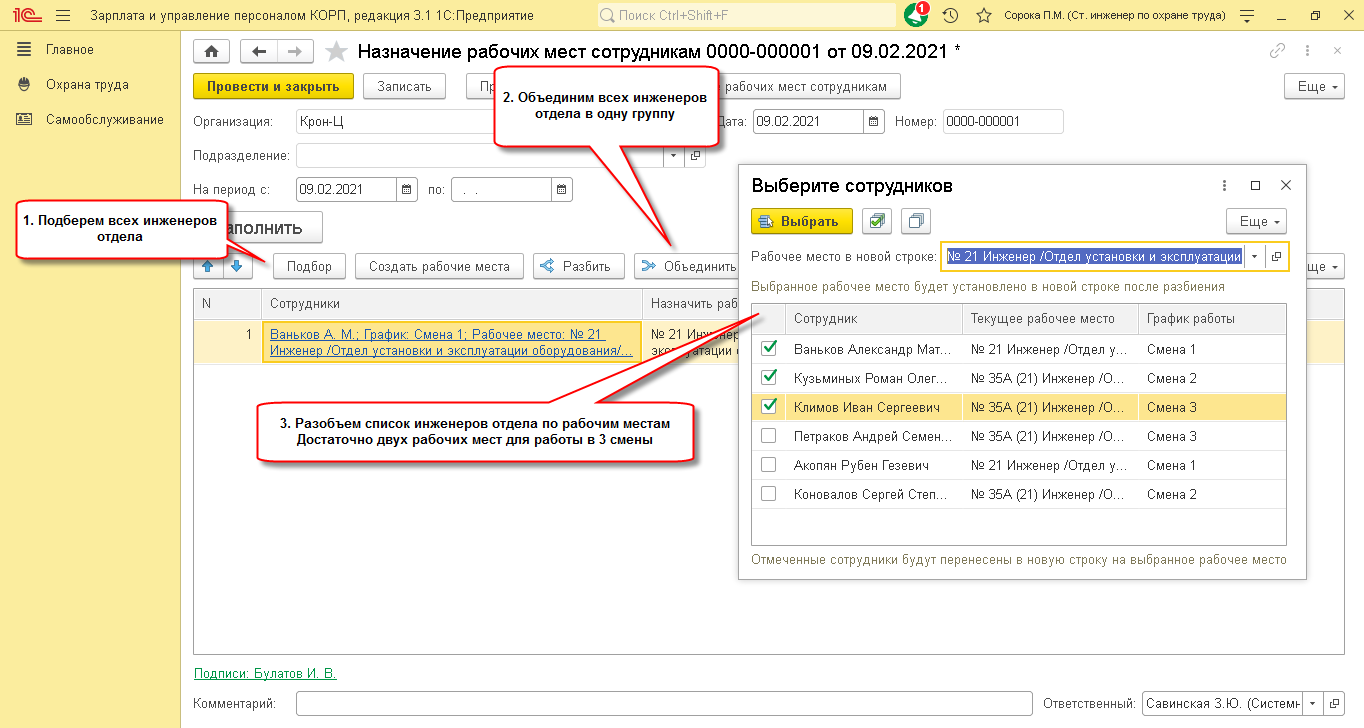
Task: Open the Ответственный value card icon
Action: (1334, 703)
